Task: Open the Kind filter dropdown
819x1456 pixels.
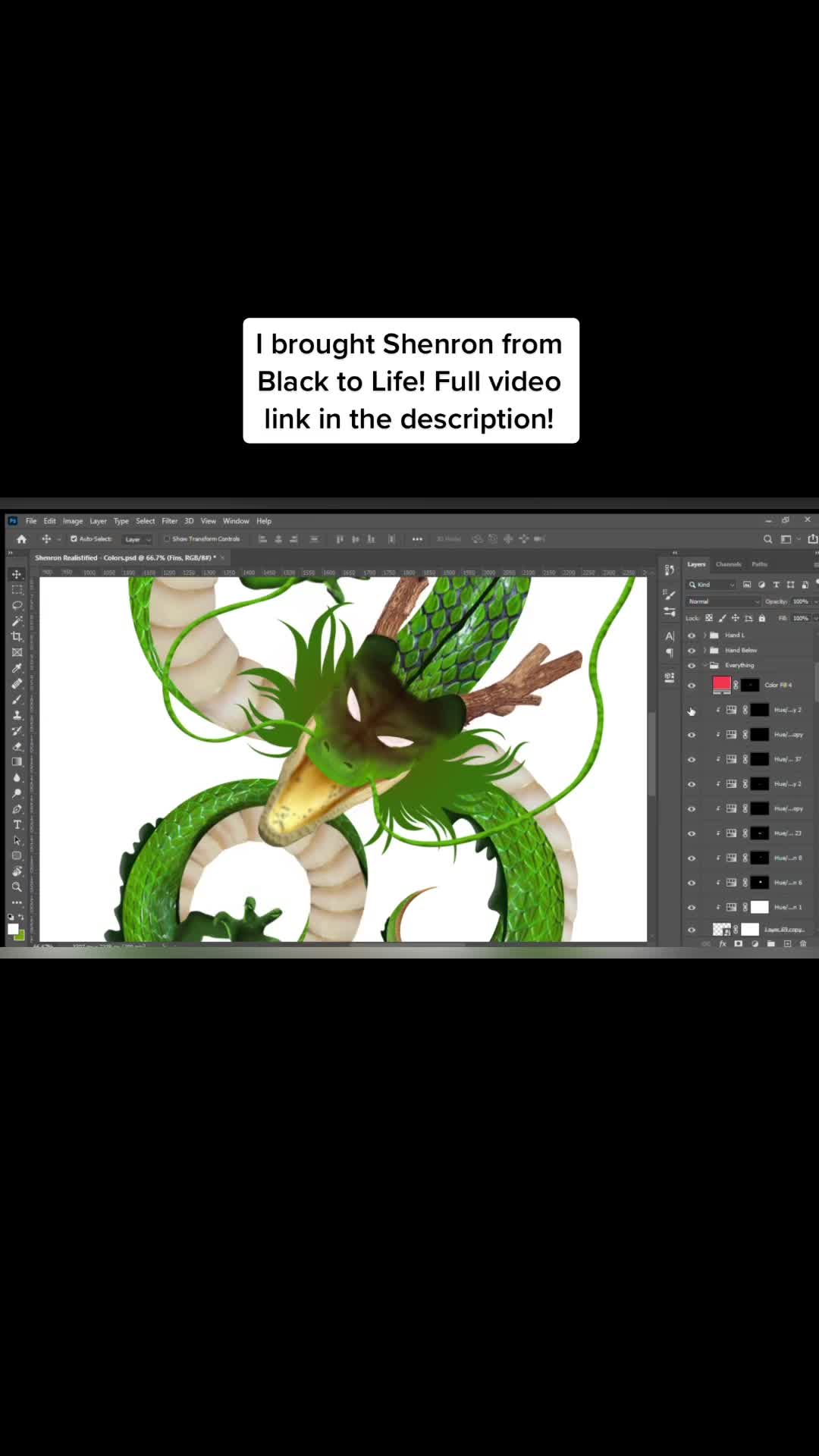Action: point(711,585)
